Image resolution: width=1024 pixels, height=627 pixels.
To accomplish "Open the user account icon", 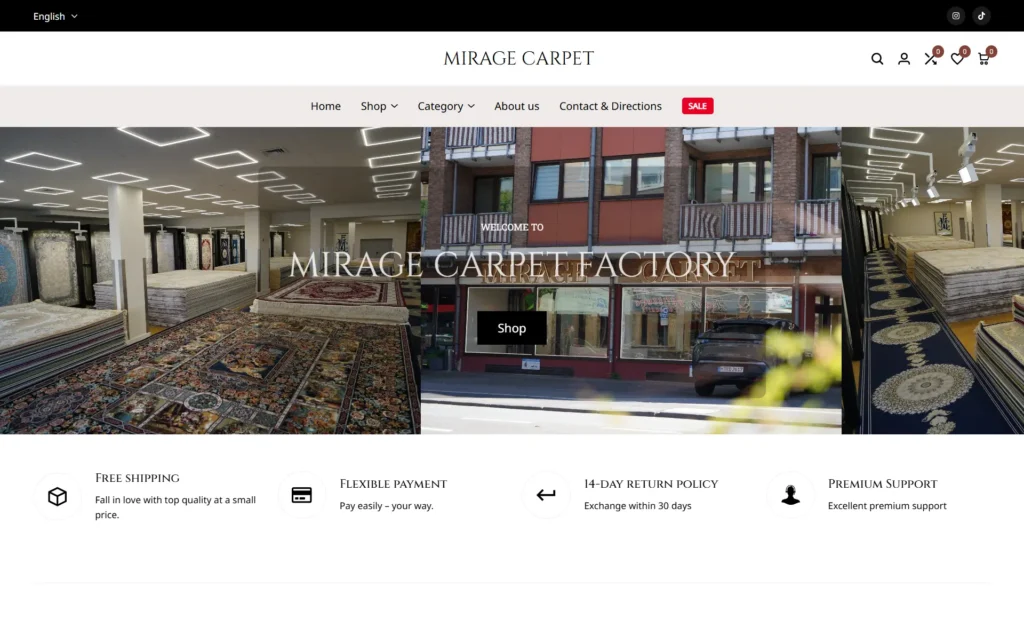I will coord(904,59).
